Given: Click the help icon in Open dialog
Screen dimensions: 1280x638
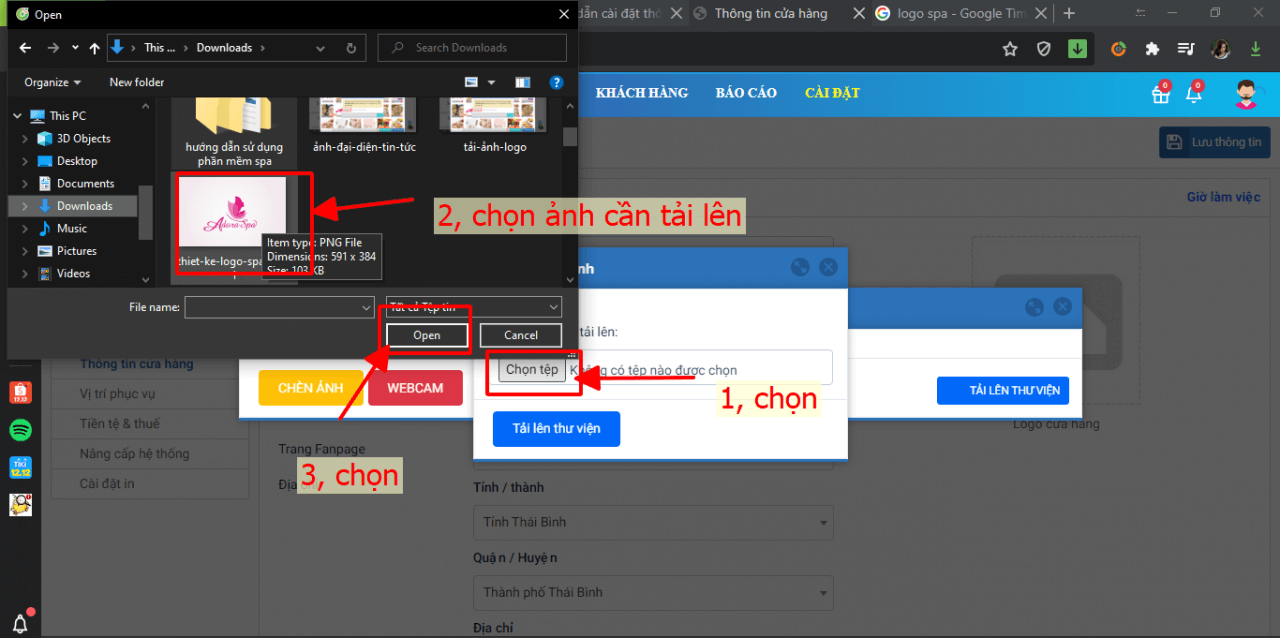Looking at the screenshot, I should [x=557, y=82].
